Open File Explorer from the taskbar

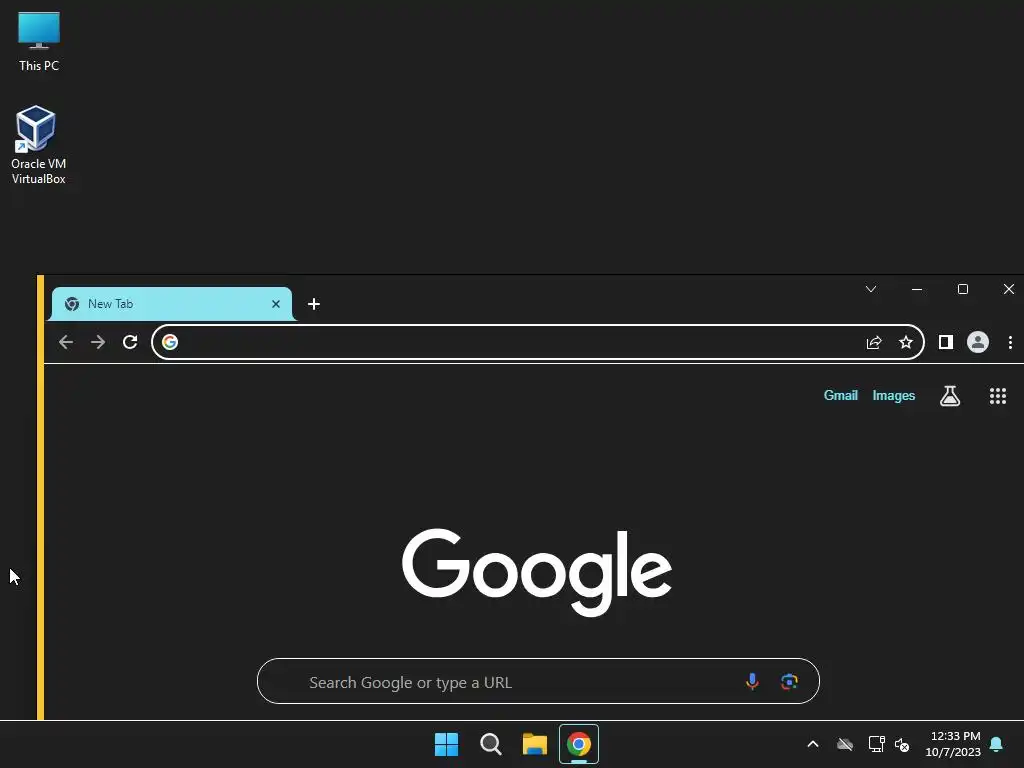tap(534, 744)
